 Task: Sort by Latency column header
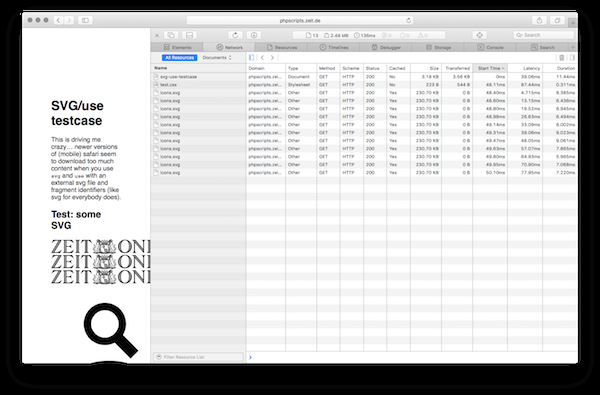525,68
